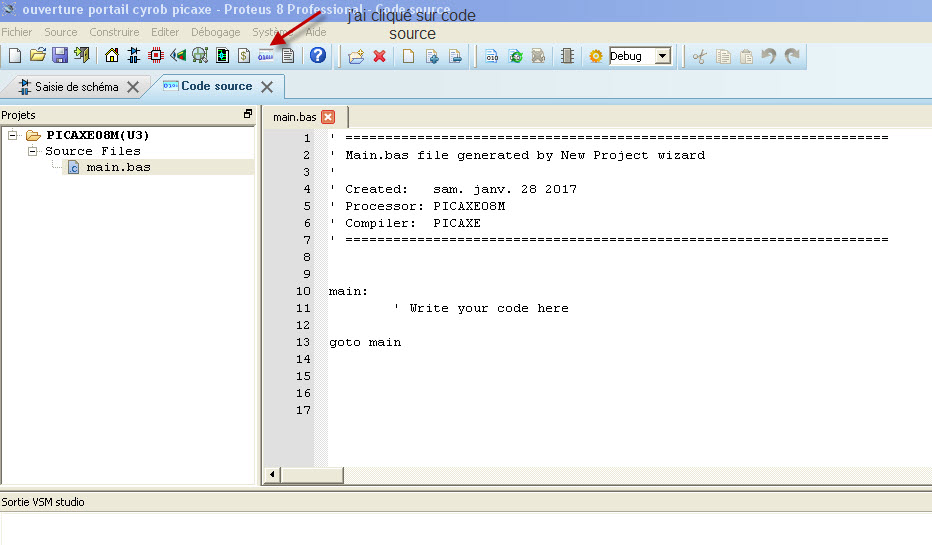Click the 'main:' label in code
The image size is (932, 545).
click(348, 291)
